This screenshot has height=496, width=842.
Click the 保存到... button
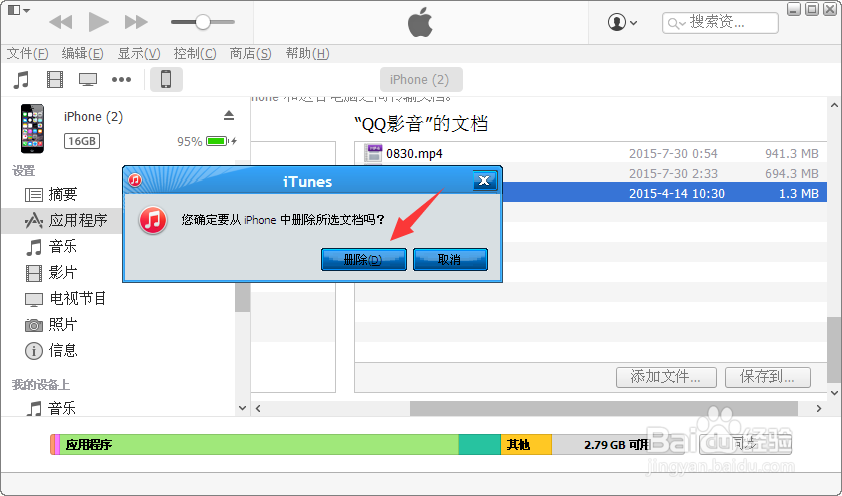pyautogui.click(x=767, y=377)
